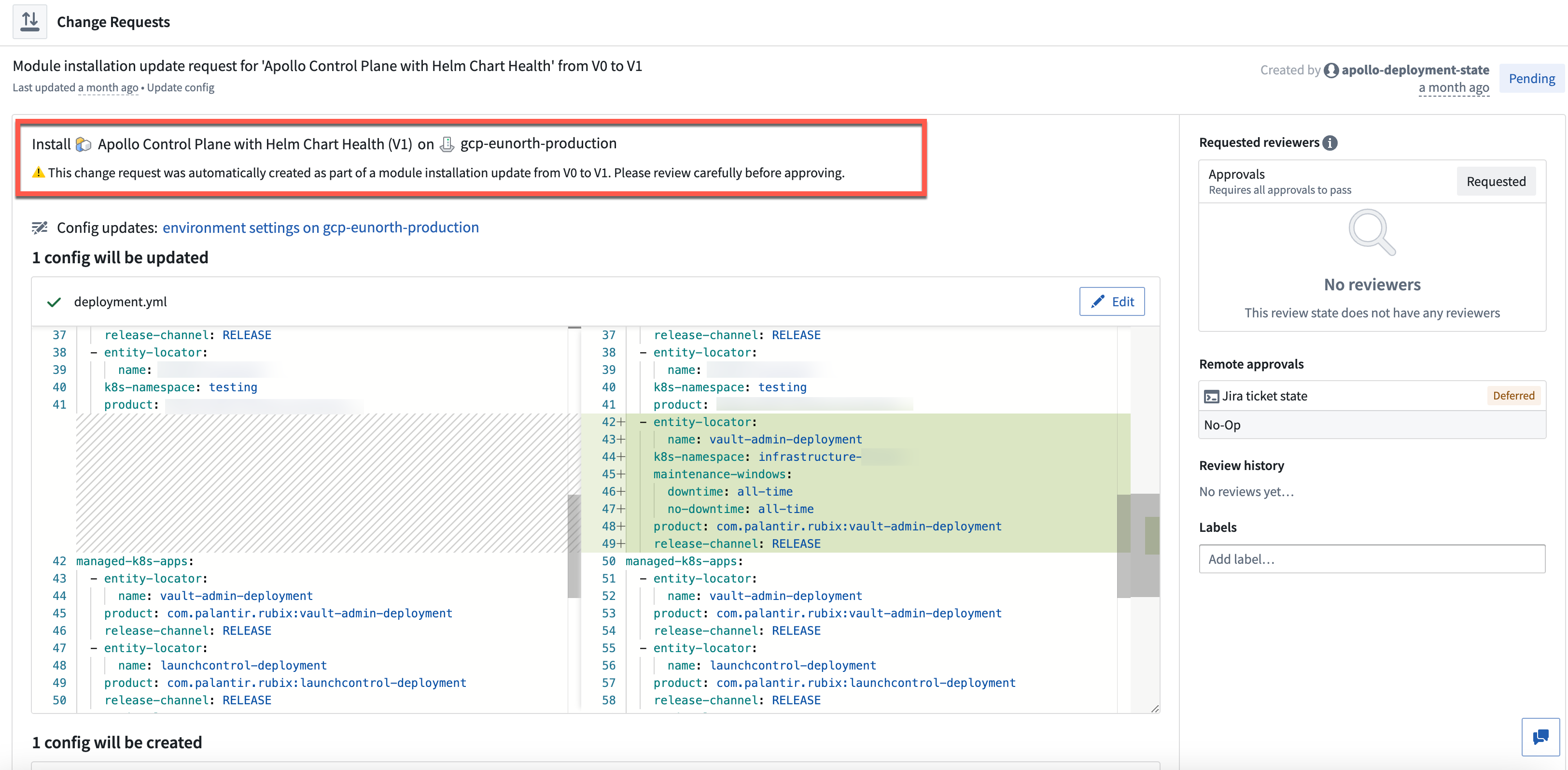1568x770 pixels.
Task: Click the Requested approvals status tag
Action: point(1496,182)
